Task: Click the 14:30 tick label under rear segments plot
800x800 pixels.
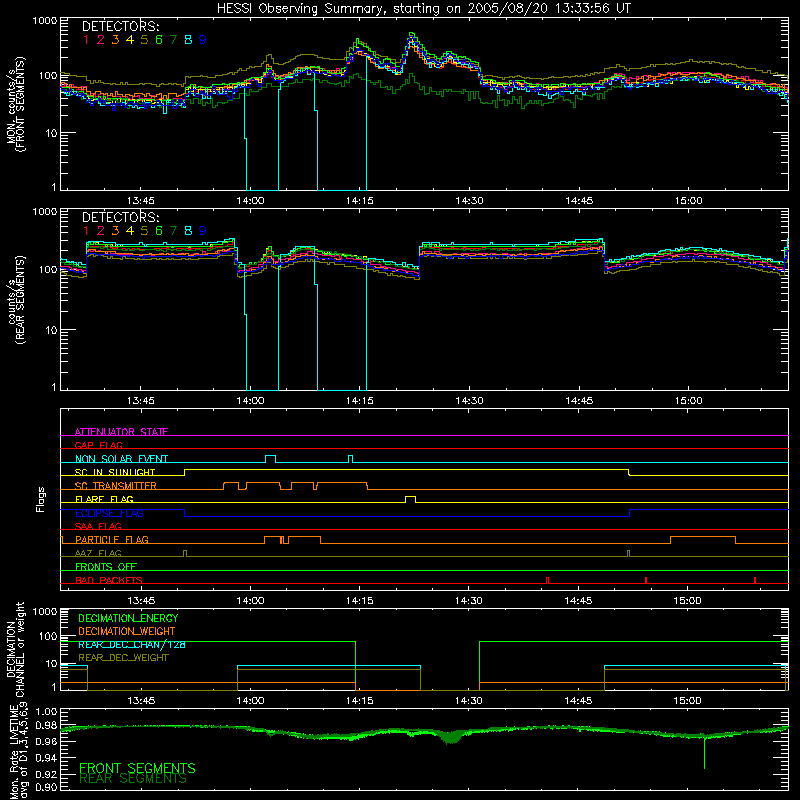Action: (x=469, y=401)
